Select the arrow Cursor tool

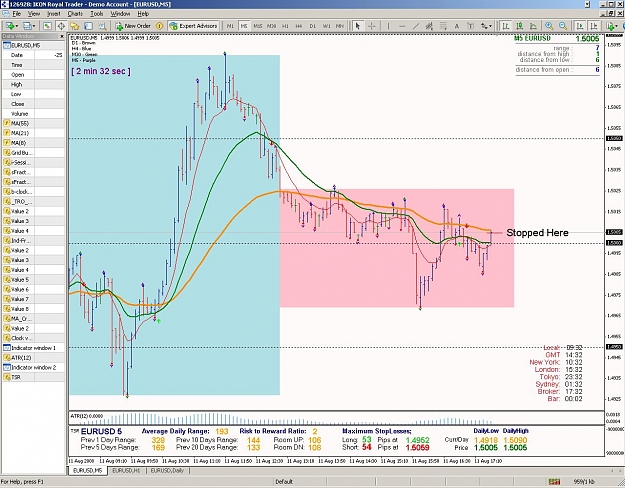click(358, 26)
